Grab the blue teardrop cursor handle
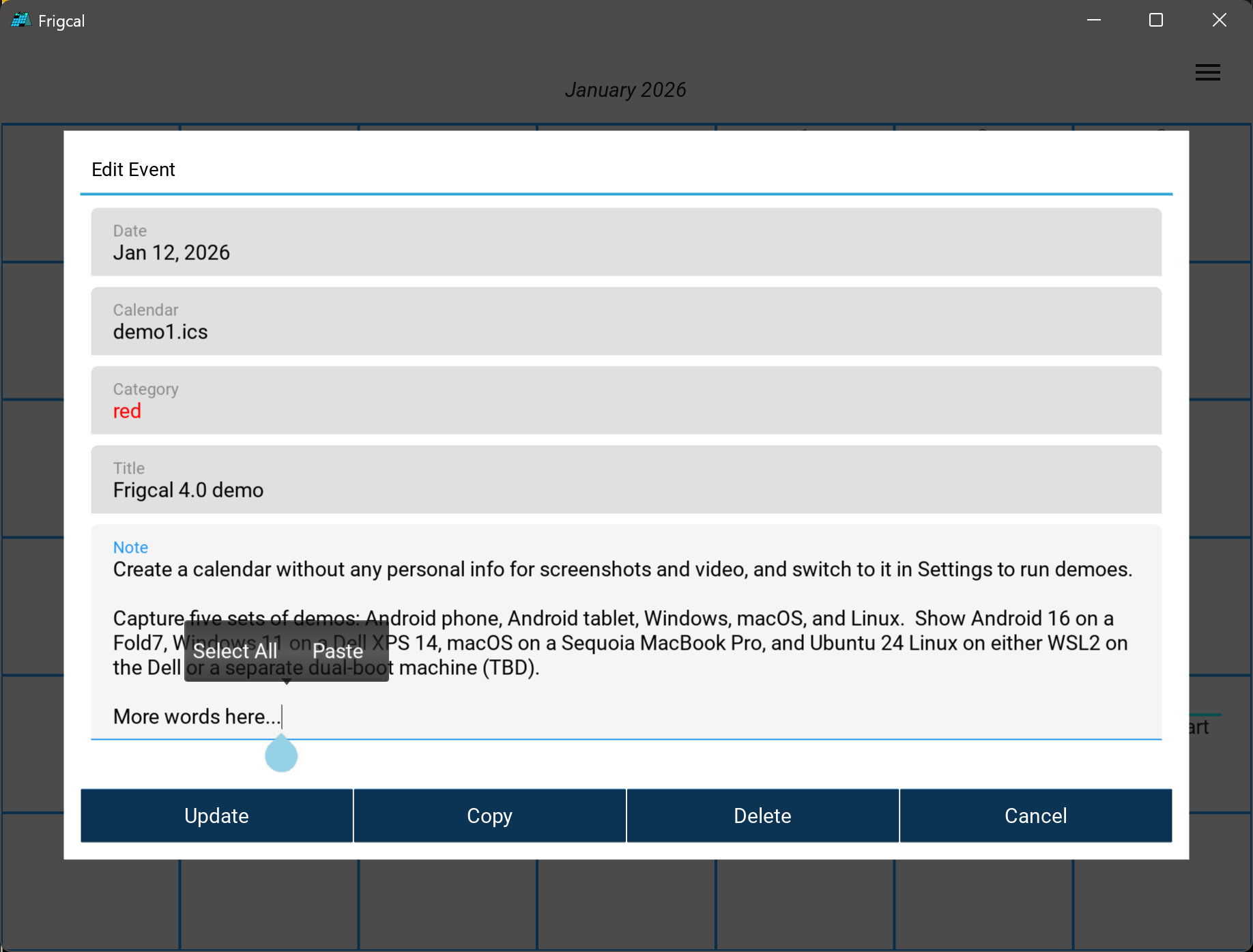The image size is (1253, 952). coord(281,755)
